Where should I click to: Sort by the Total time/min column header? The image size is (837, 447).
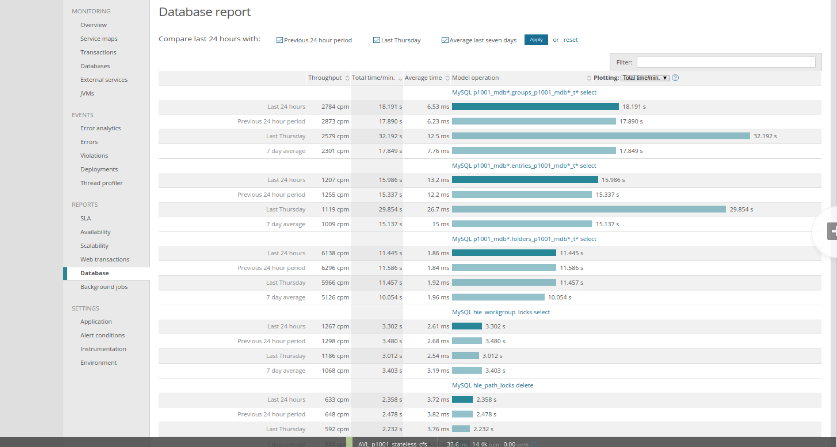coord(374,77)
